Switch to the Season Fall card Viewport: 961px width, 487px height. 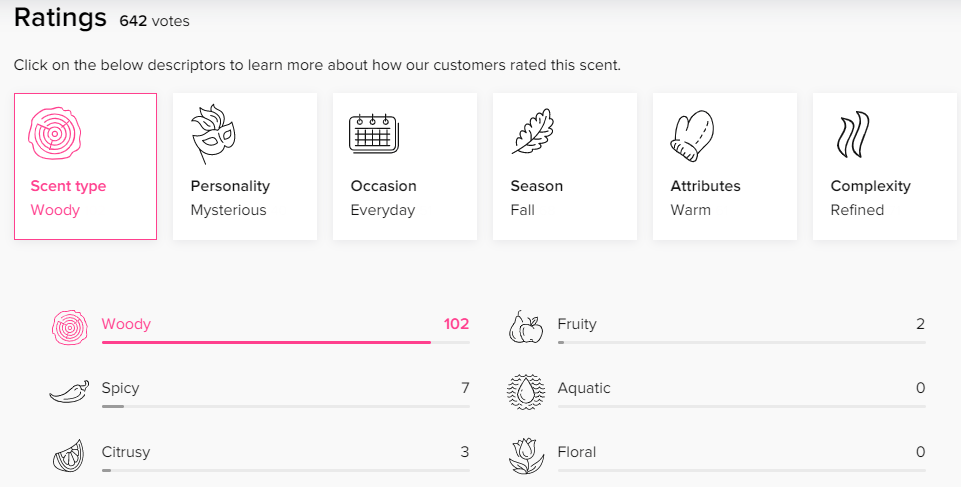click(565, 166)
